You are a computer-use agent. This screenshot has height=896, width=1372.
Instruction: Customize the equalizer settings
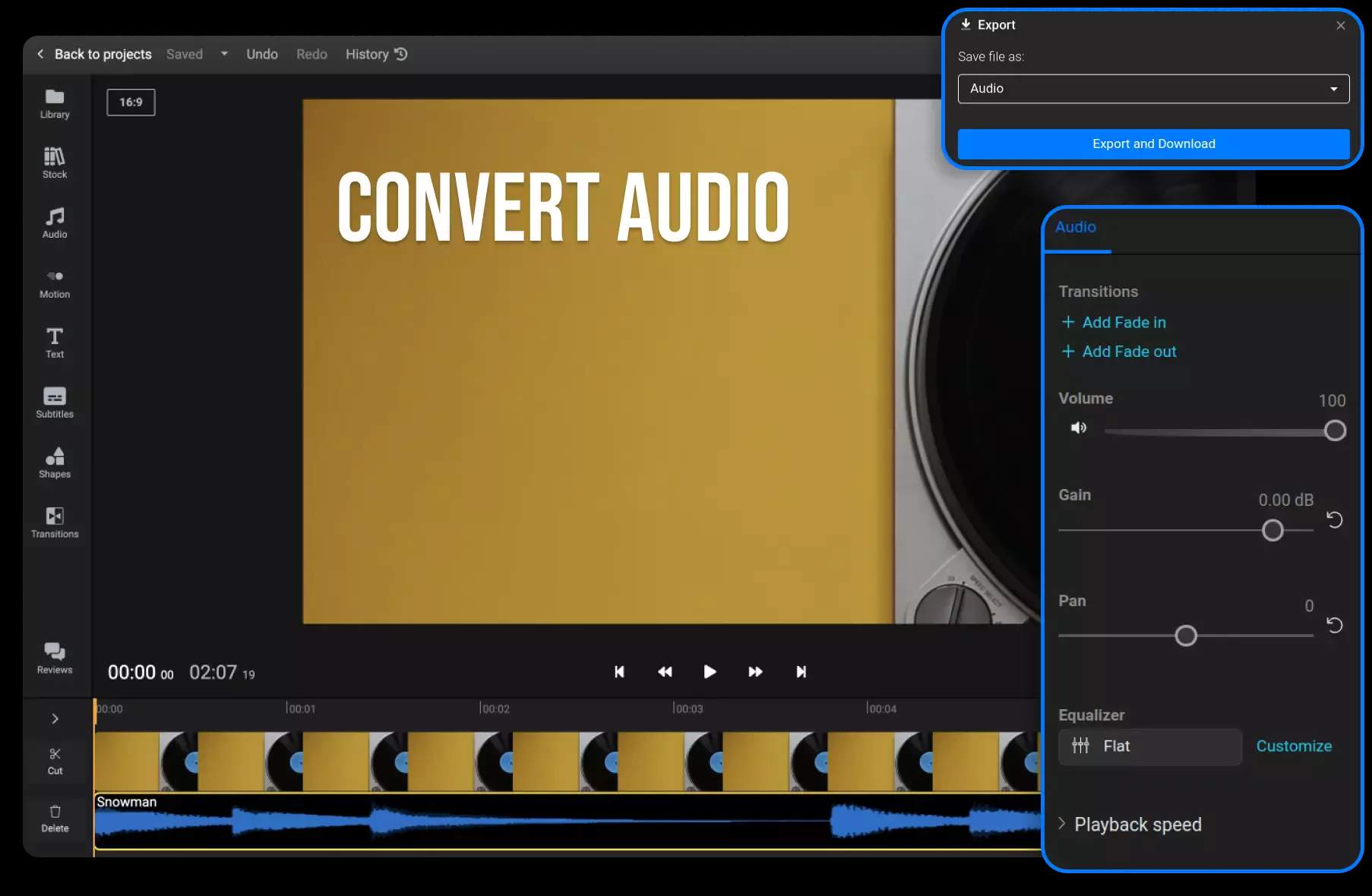(x=1294, y=746)
